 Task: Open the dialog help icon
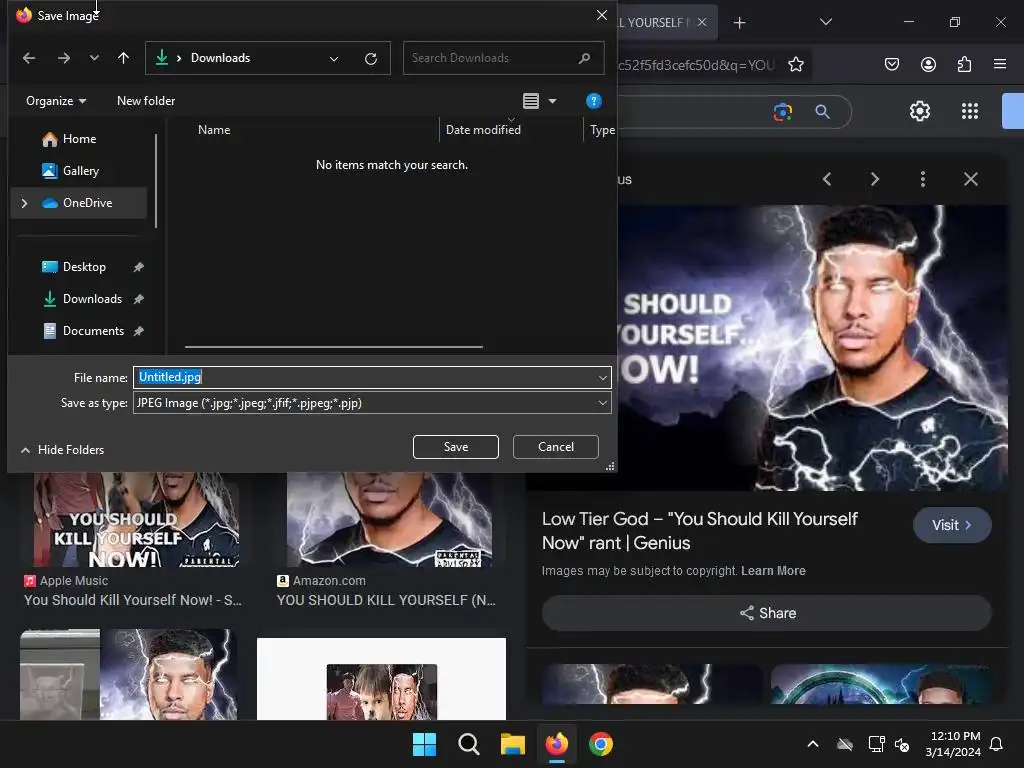click(593, 101)
